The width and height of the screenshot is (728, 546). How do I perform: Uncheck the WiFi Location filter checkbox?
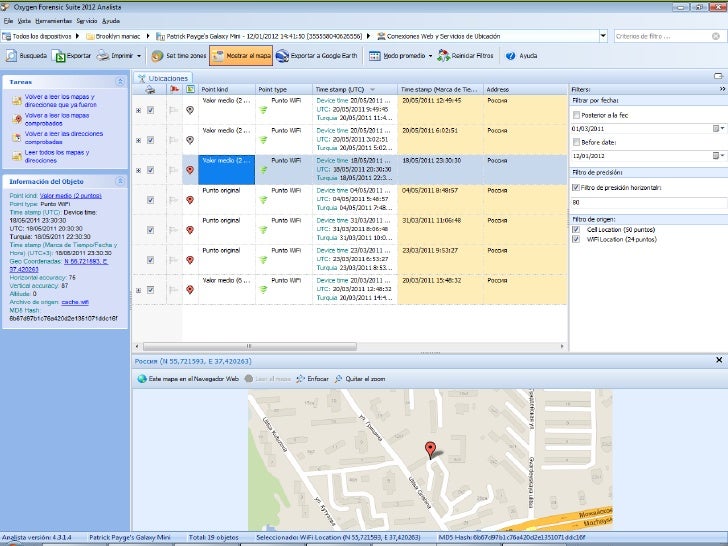point(575,239)
